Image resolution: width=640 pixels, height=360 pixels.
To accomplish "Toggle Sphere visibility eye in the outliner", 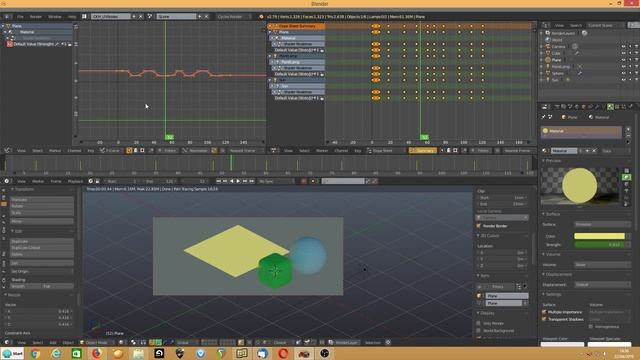I will [623, 73].
